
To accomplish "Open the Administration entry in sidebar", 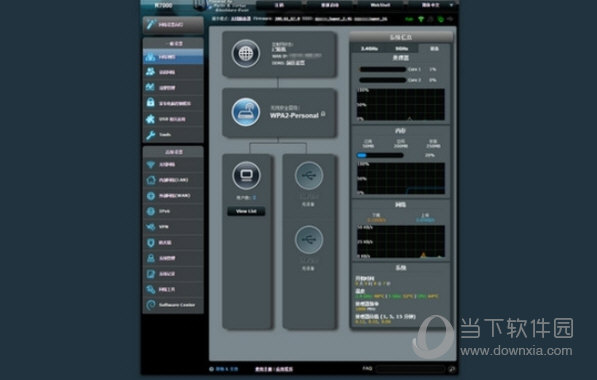I will (173, 258).
